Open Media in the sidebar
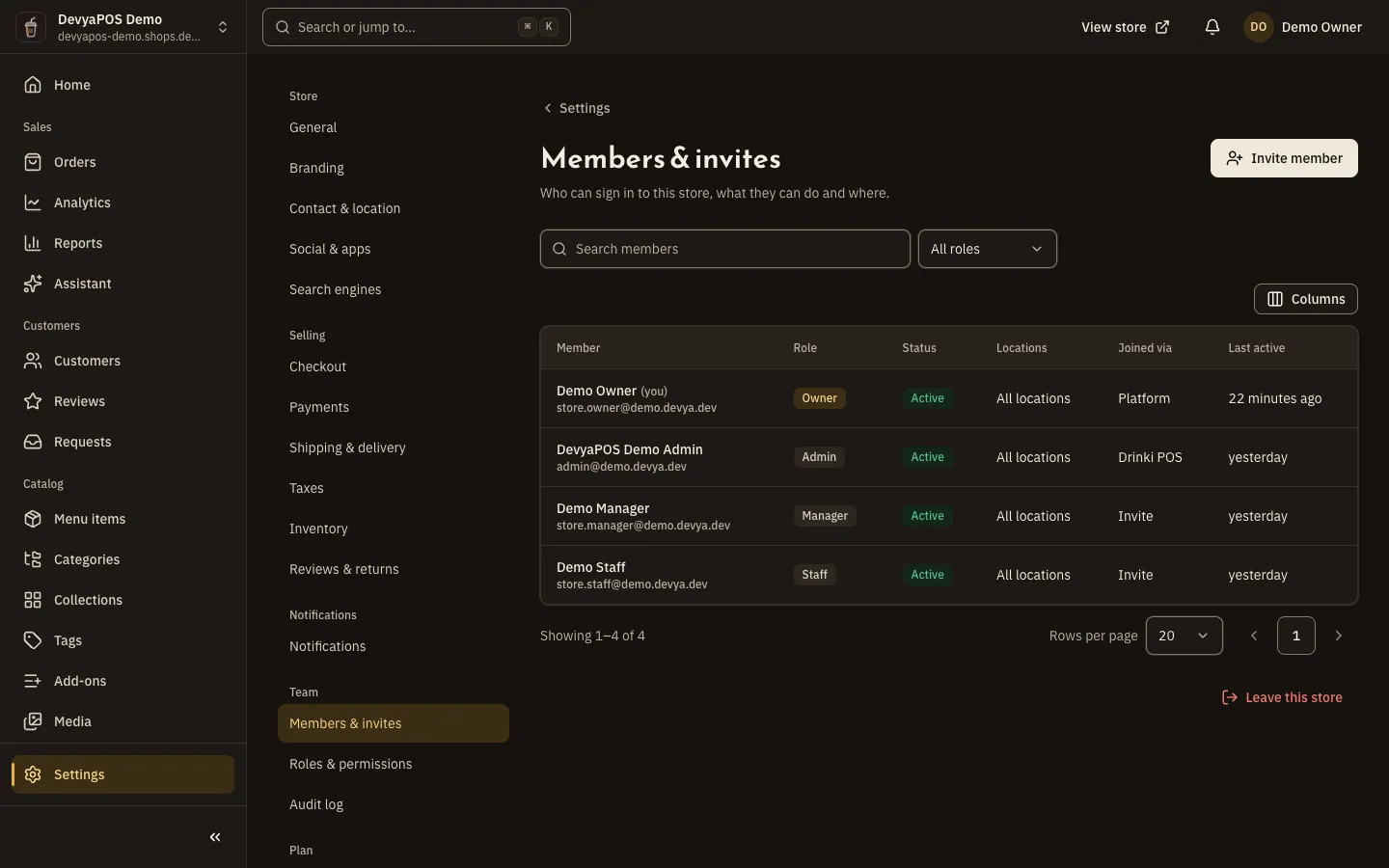Image resolution: width=1389 pixels, height=868 pixels. pyautogui.click(x=123, y=721)
